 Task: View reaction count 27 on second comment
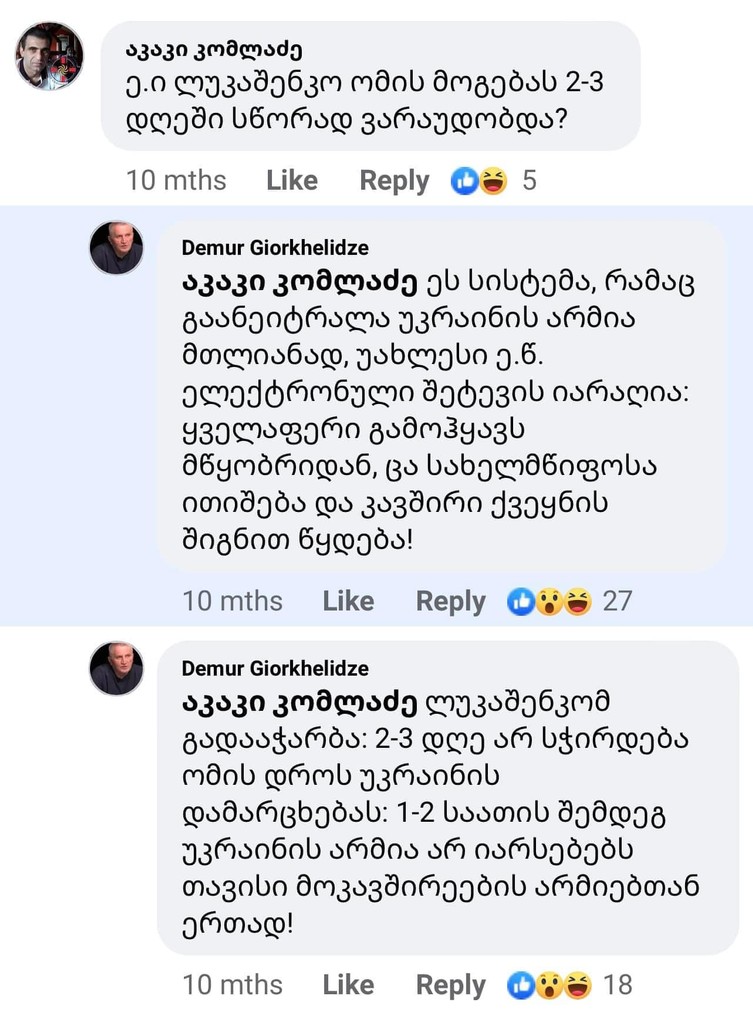pos(617,601)
